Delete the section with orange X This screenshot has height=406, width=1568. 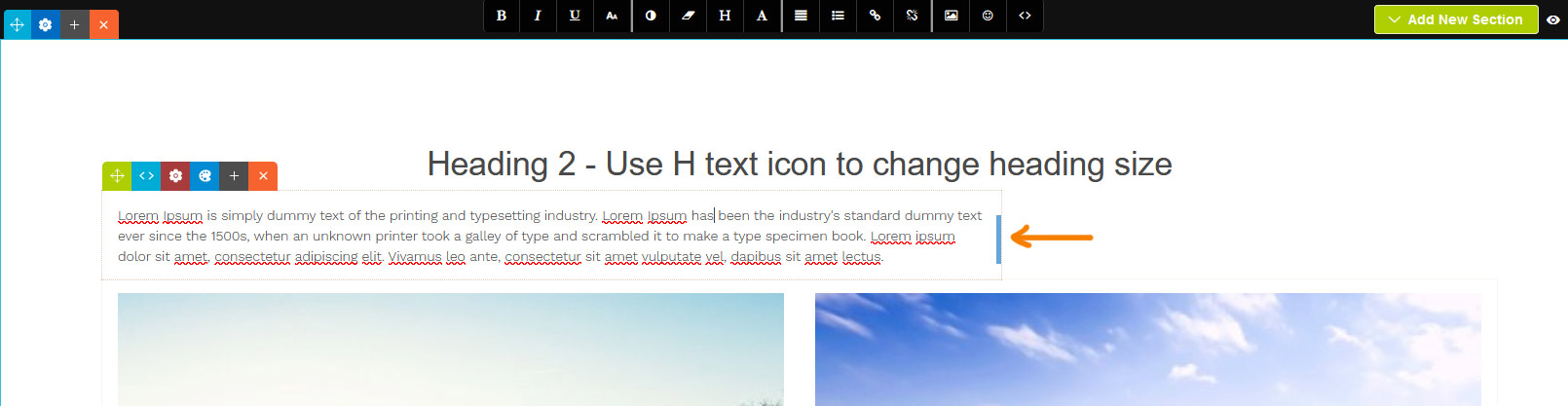(104, 24)
